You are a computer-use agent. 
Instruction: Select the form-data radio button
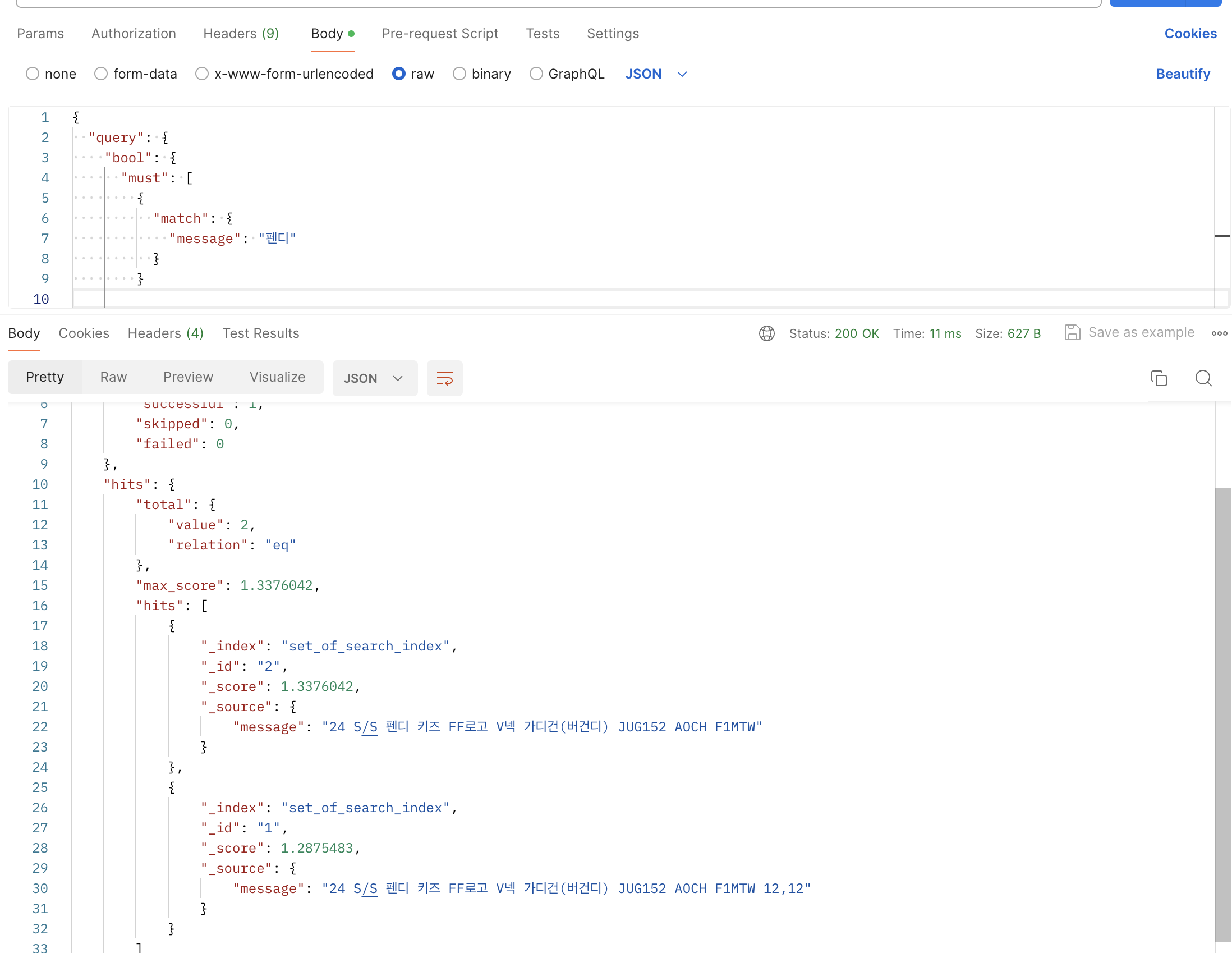click(x=101, y=74)
